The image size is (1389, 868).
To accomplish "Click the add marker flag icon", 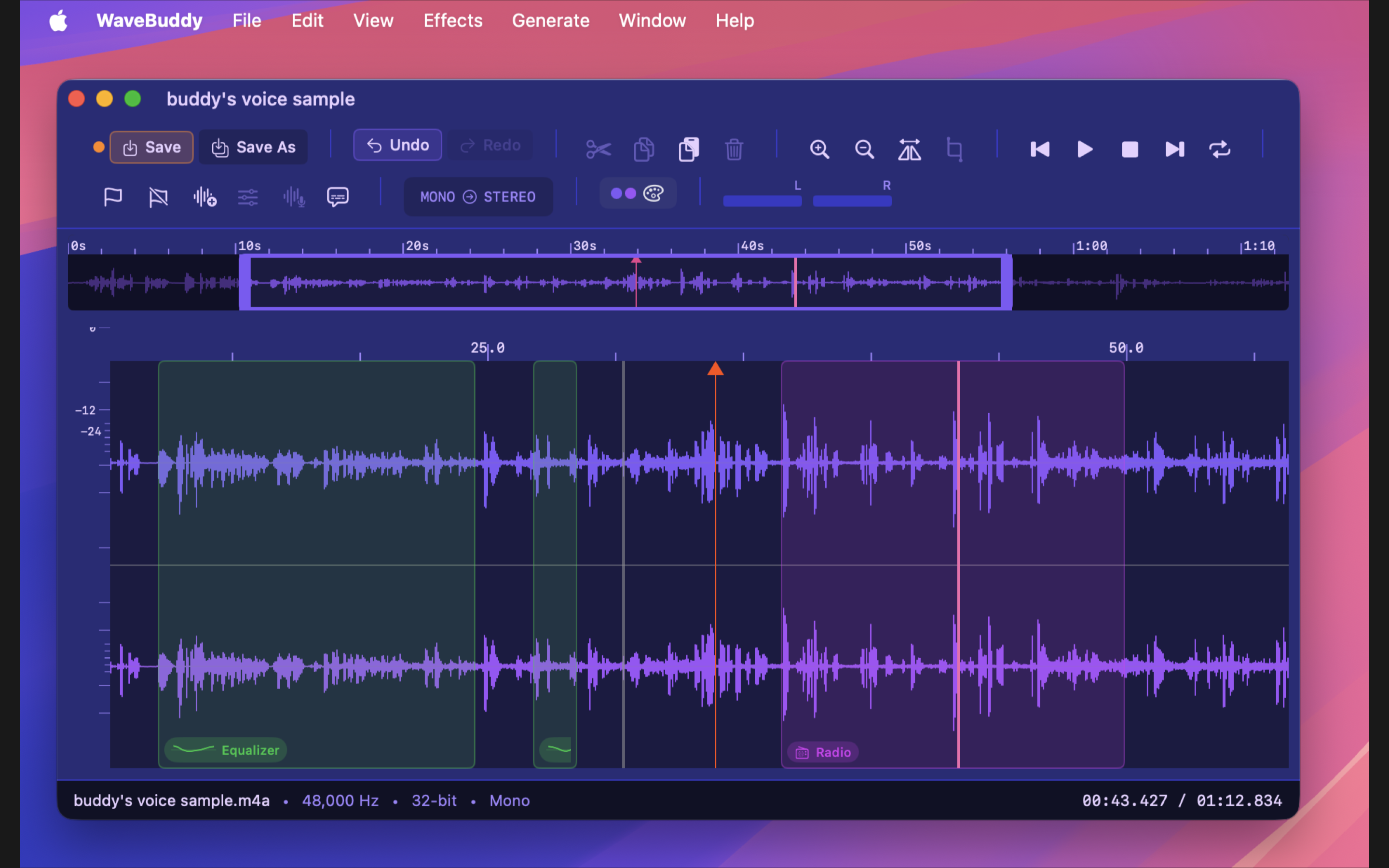I will [112, 197].
